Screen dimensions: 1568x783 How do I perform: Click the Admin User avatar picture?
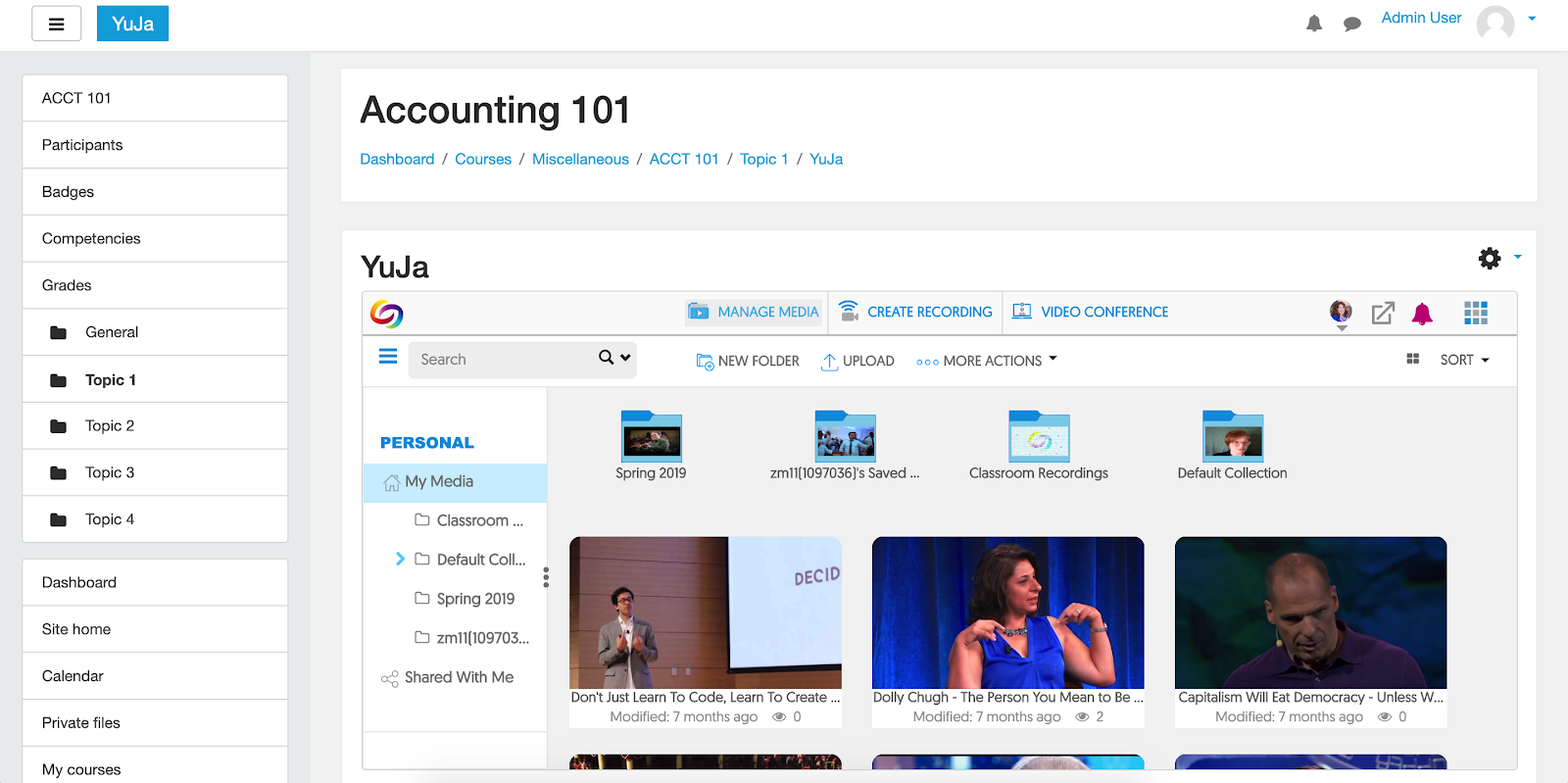click(x=1495, y=23)
